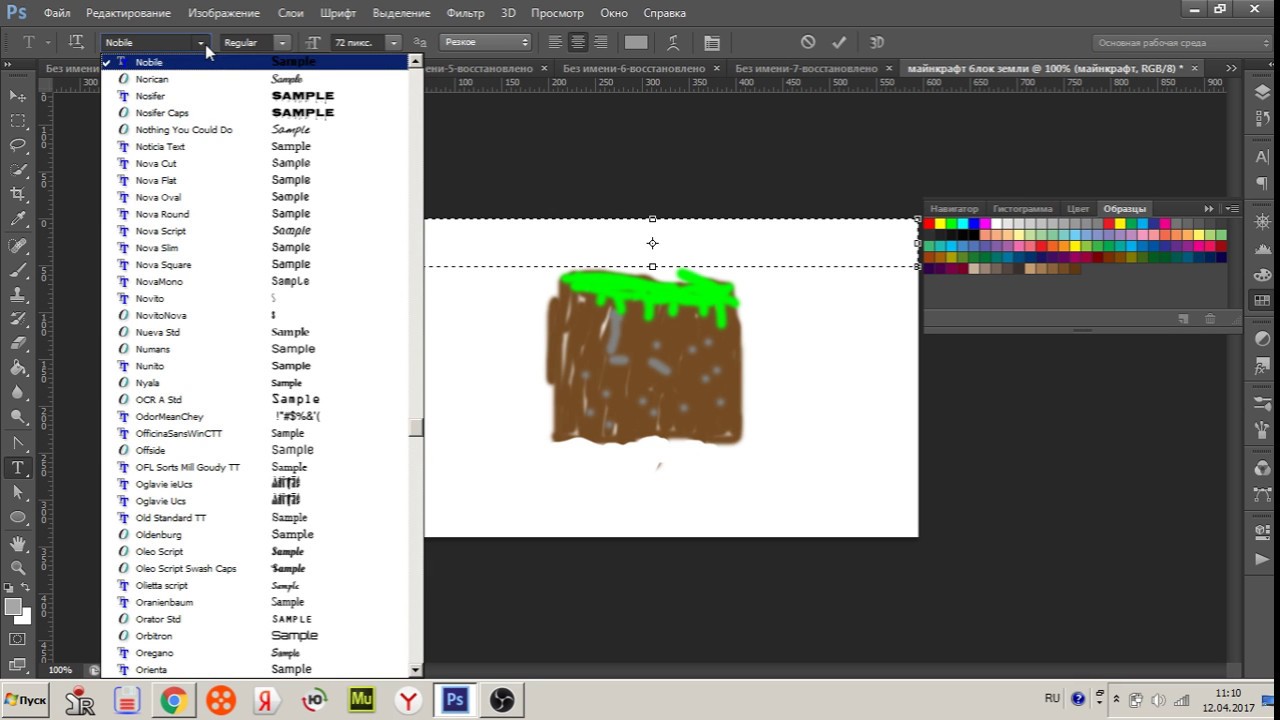Select the History Brush tool
Image resolution: width=1280 pixels, height=720 pixels.
tap(18, 319)
